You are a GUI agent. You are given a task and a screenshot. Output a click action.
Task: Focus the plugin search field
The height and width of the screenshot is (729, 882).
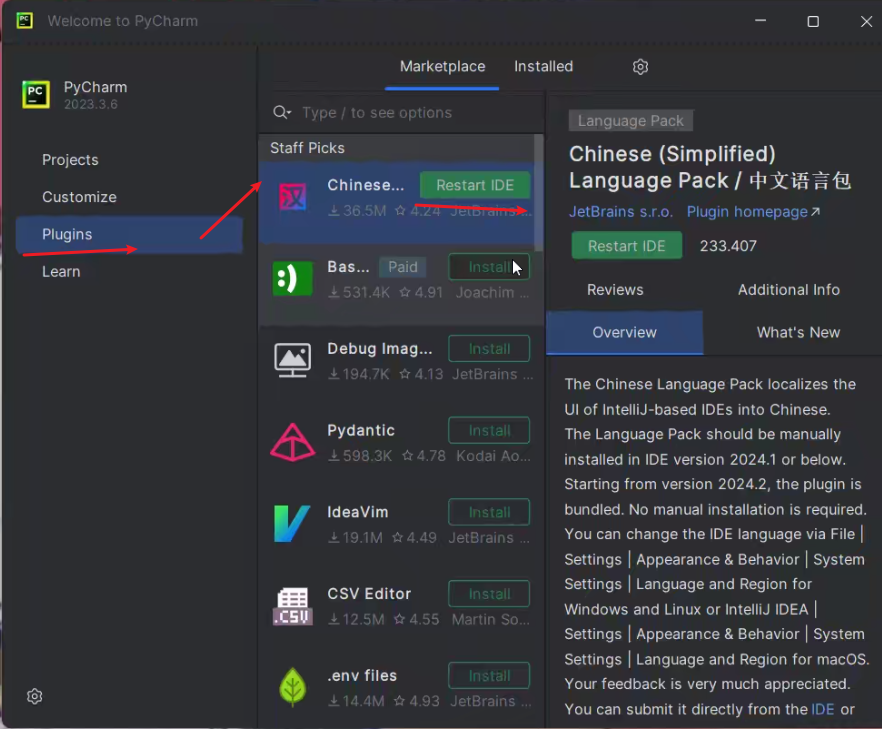401,112
